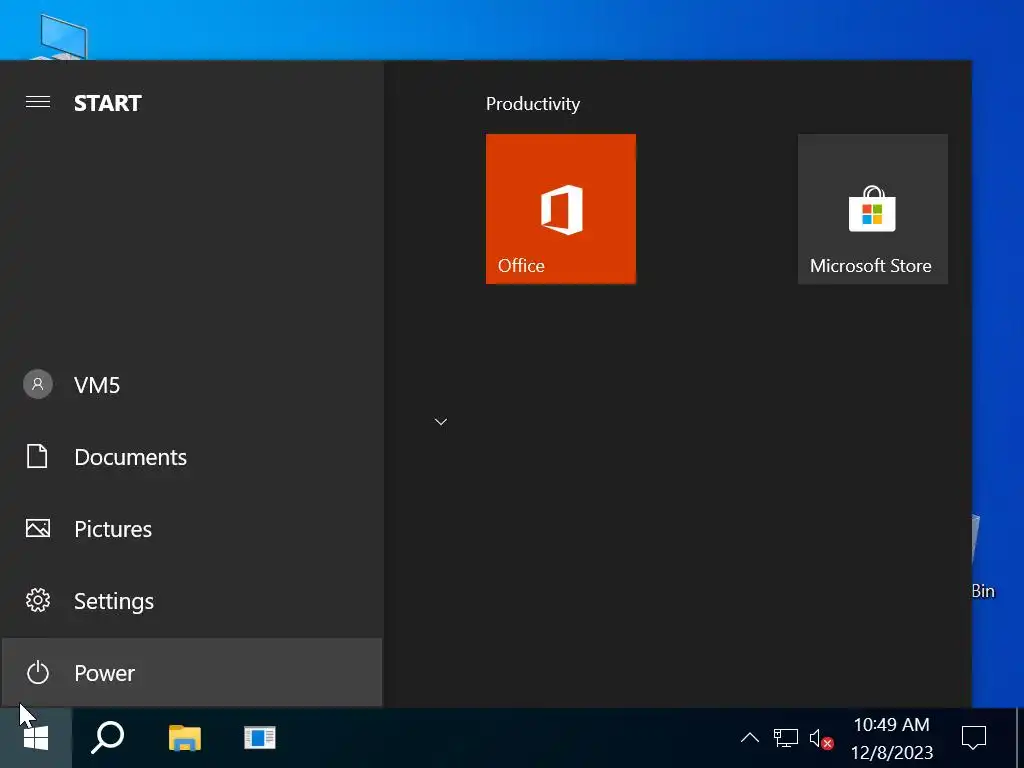Click the Windows Start button
The height and width of the screenshot is (768, 1024).
(x=36, y=738)
